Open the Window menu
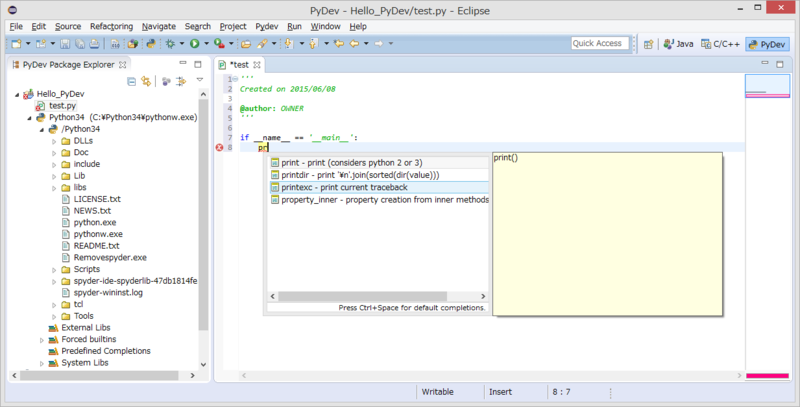 click(x=326, y=27)
